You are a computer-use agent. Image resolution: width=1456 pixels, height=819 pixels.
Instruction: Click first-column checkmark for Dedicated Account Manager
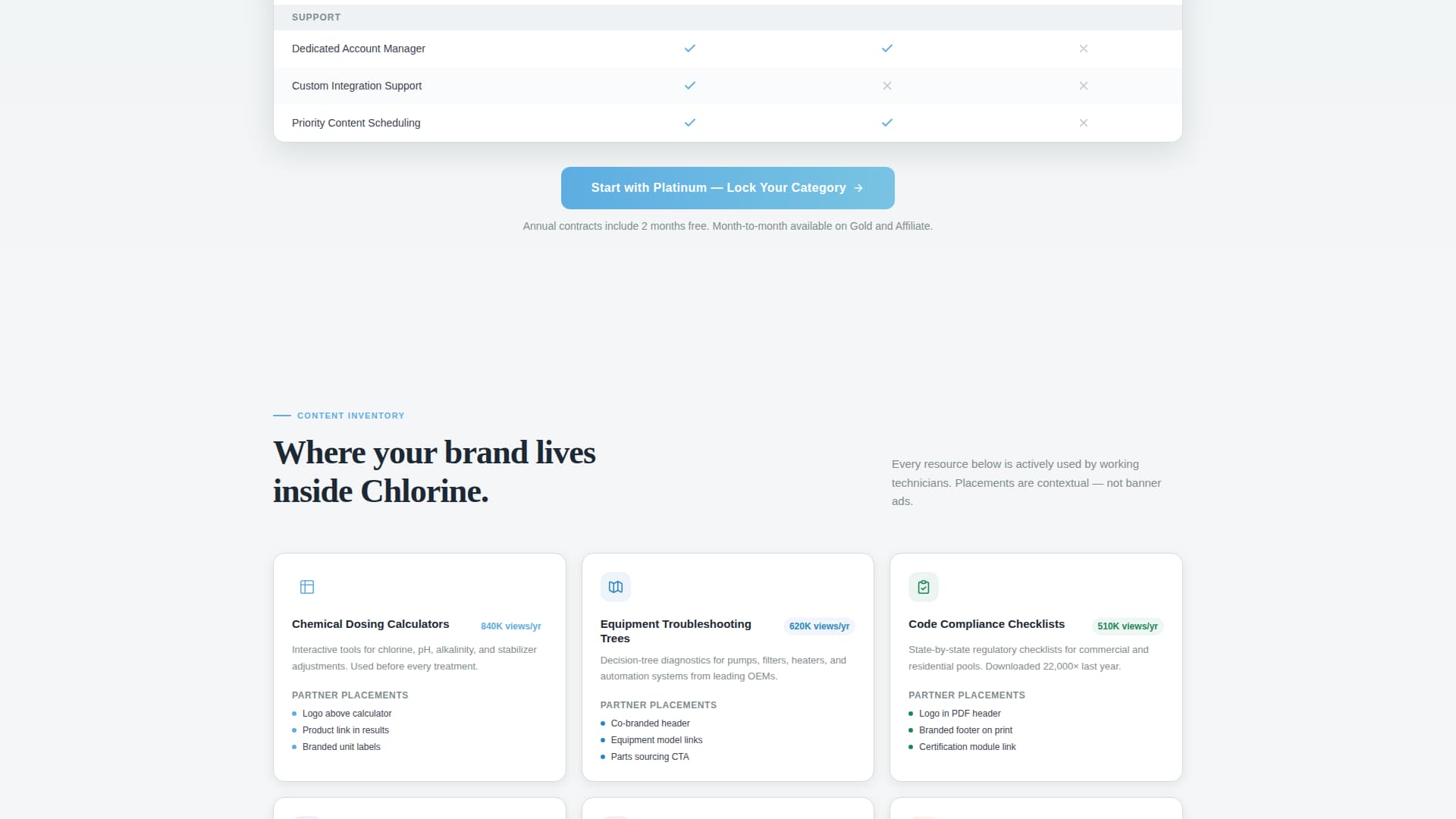point(690,49)
